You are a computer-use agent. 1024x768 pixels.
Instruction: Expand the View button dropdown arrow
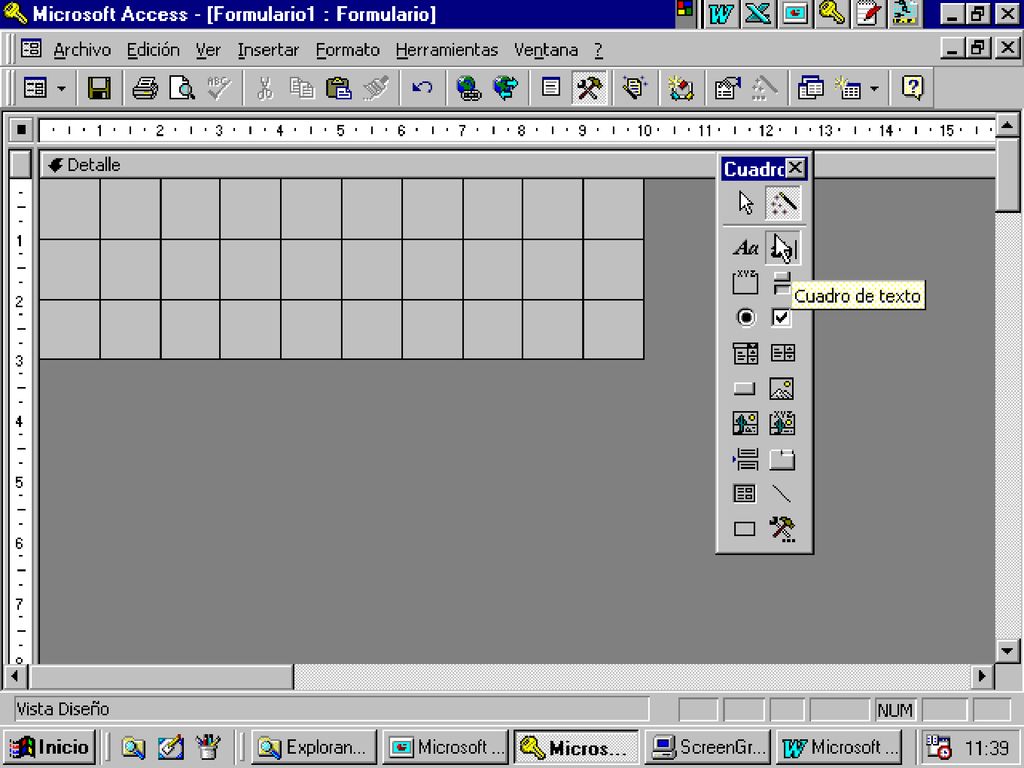click(61, 88)
